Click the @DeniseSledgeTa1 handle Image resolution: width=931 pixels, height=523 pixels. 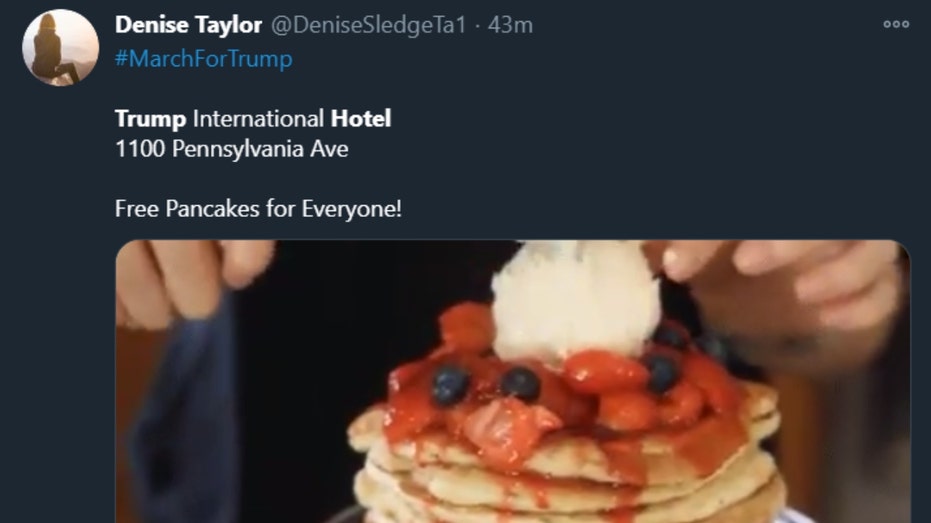coord(369,25)
